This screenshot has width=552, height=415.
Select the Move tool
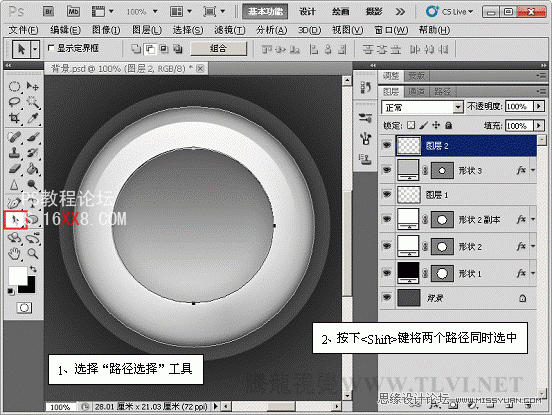click(33, 87)
